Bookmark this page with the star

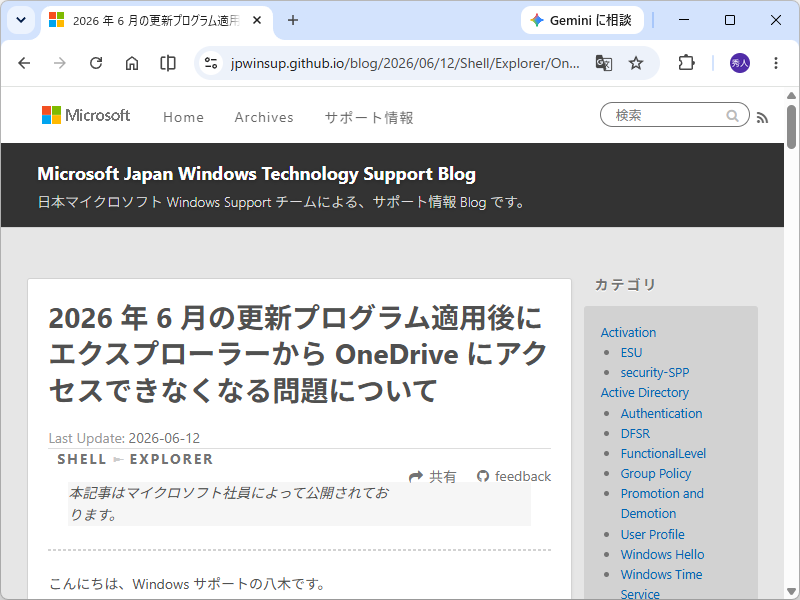[x=636, y=63]
